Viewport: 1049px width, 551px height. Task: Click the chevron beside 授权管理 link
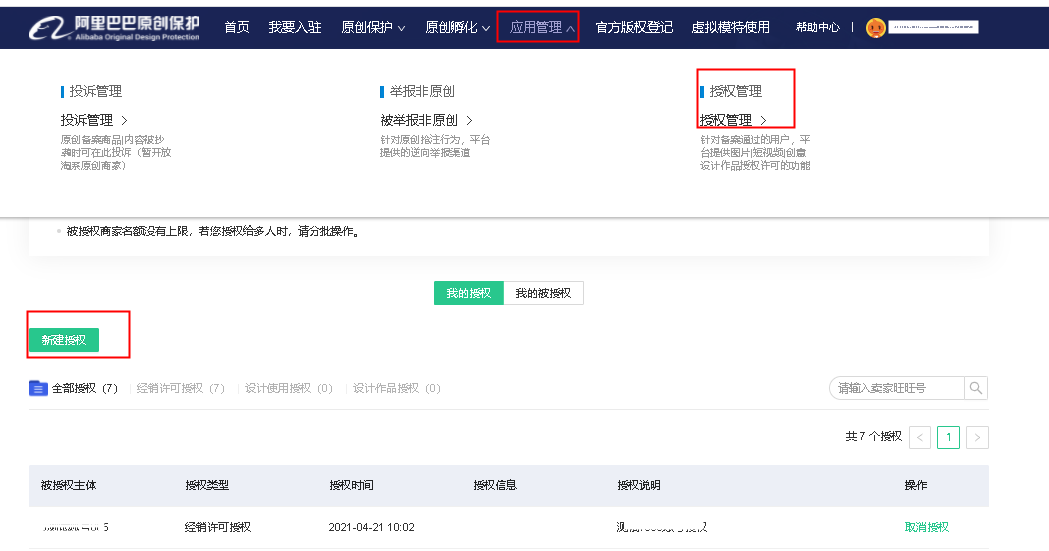(763, 120)
